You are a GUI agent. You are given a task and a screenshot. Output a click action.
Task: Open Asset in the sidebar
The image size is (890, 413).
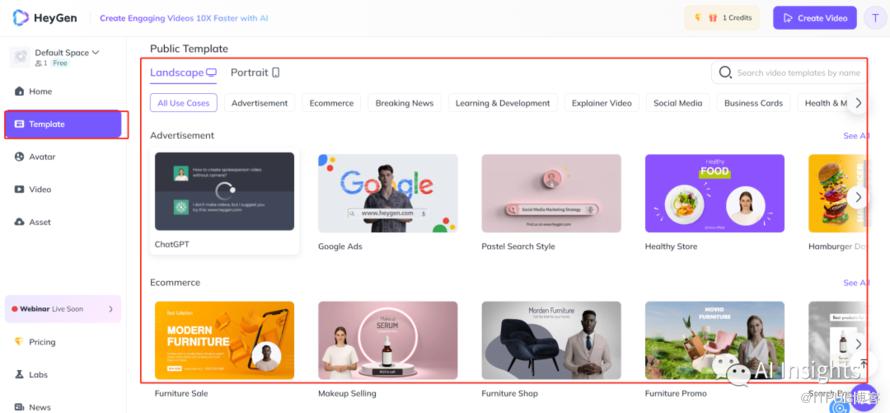(x=40, y=222)
